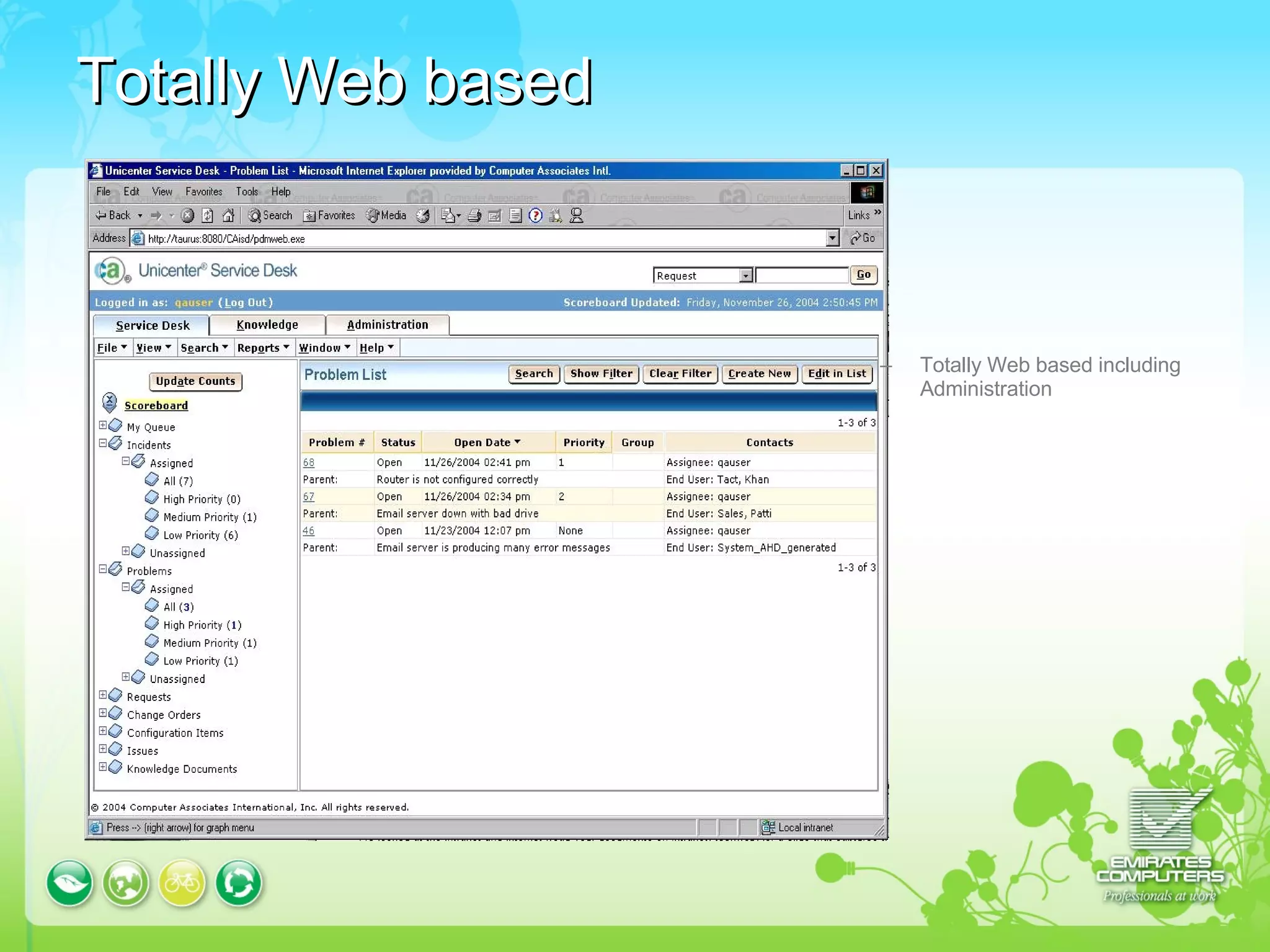Viewport: 1270px width, 952px height.
Task: Click the Messenger person icon in the toolbar
Action: click(x=576, y=215)
